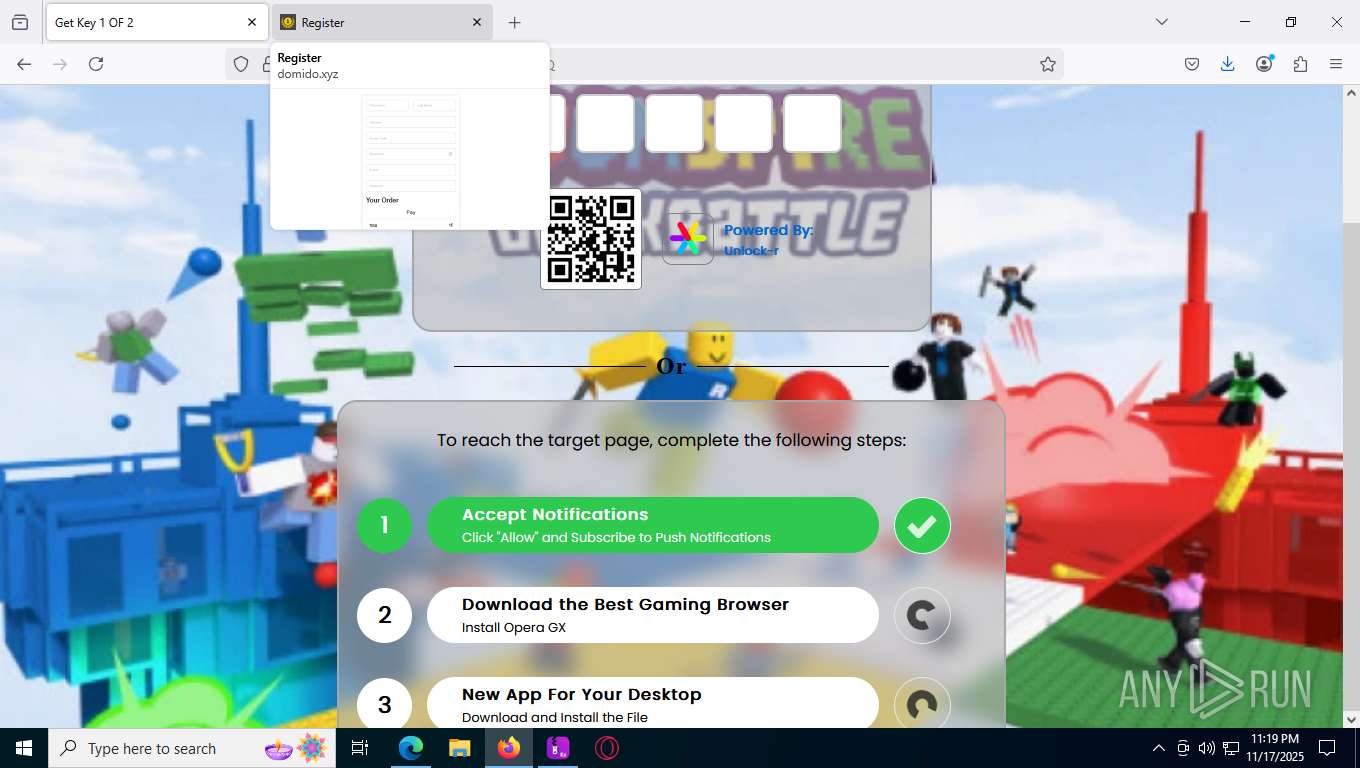The width and height of the screenshot is (1360, 768).
Task: Expand the list all tabs dropdown
Action: tap(1162, 22)
